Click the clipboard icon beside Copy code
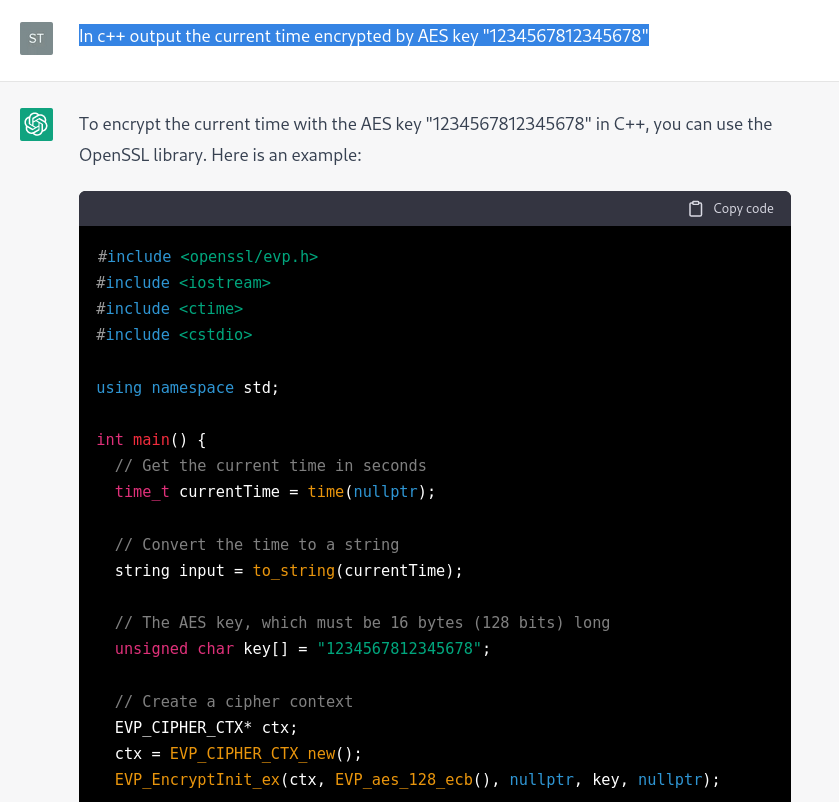 click(696, 209)
